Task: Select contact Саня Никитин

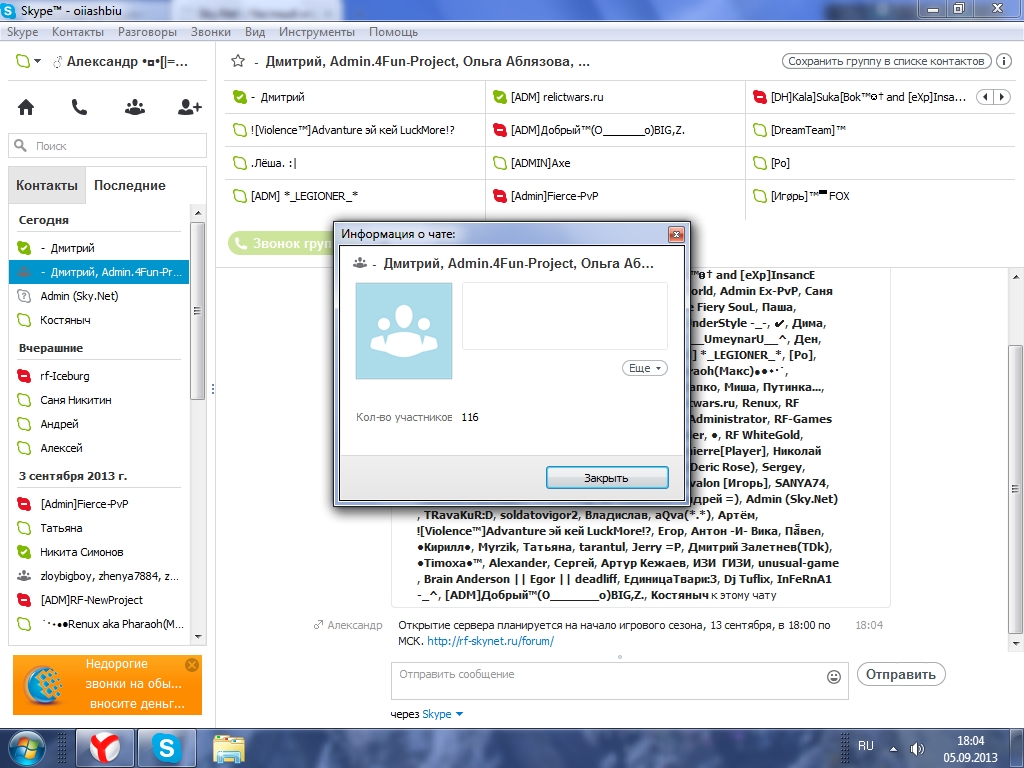Action: click(x=99, y=400)
